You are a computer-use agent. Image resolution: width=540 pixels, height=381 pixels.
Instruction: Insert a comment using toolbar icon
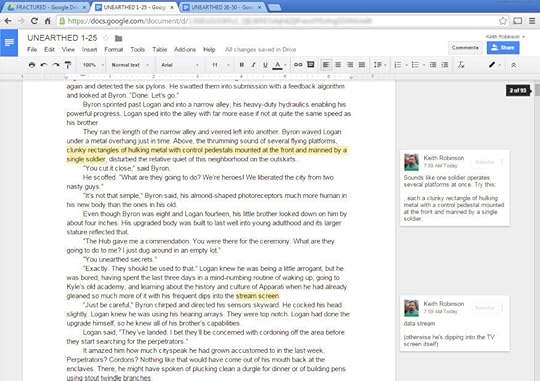tap(311, 64)
